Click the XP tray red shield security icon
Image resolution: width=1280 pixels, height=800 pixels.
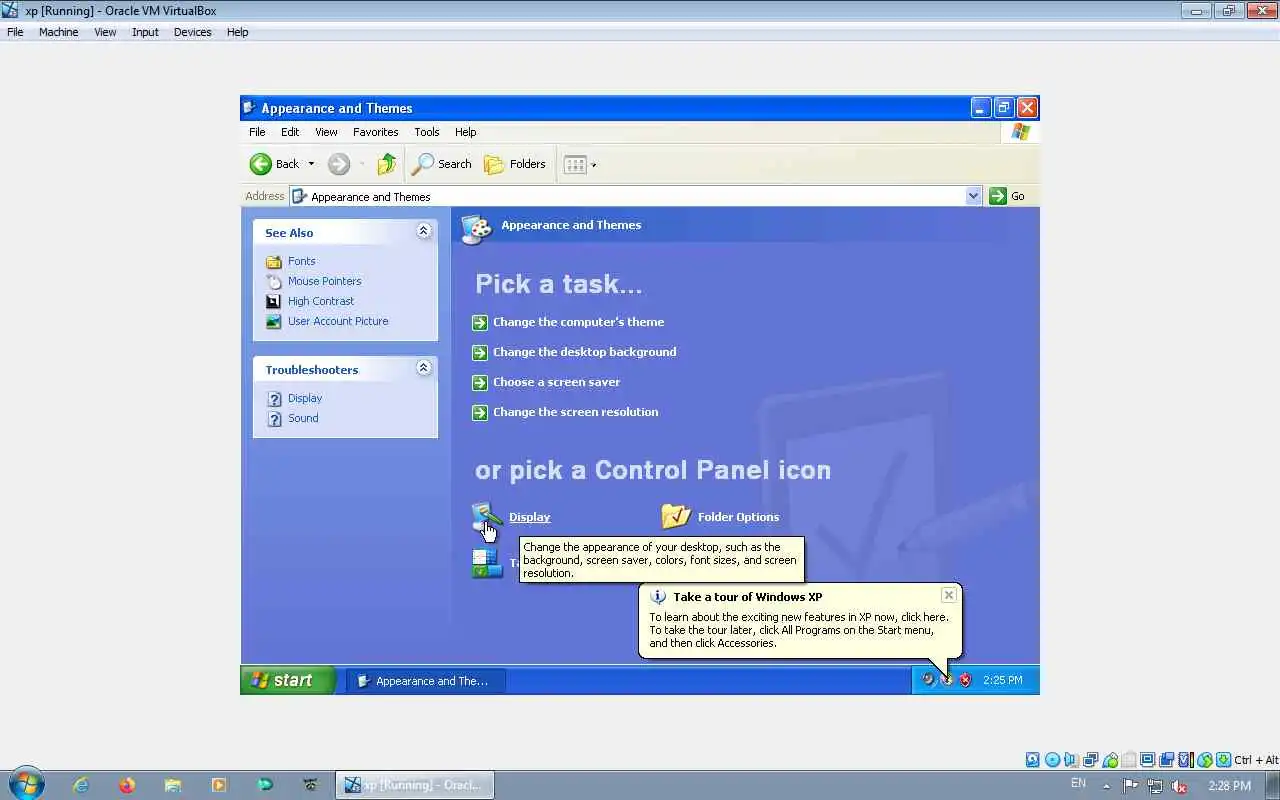(965, 680)
